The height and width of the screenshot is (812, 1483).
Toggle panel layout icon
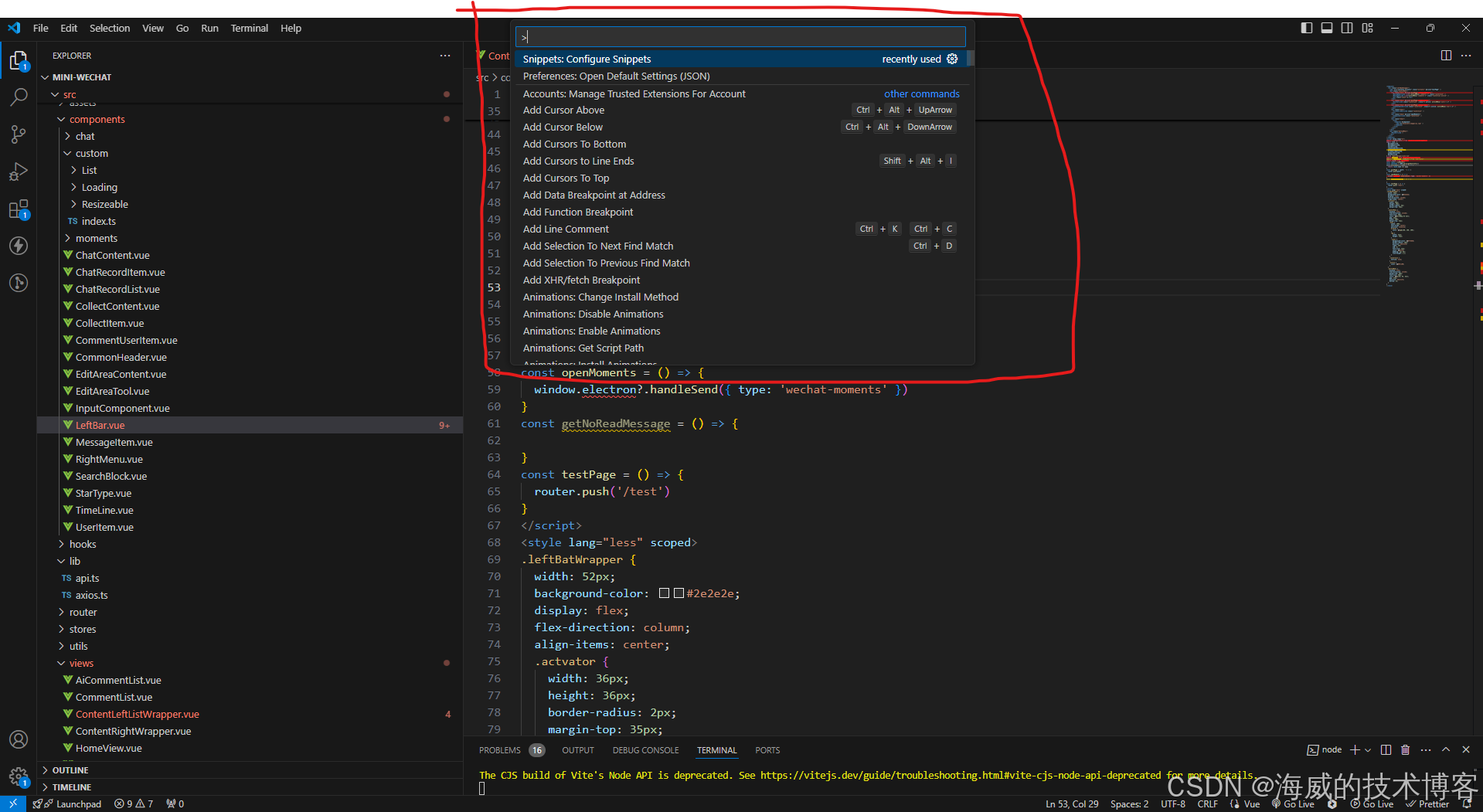(1327, 28)
